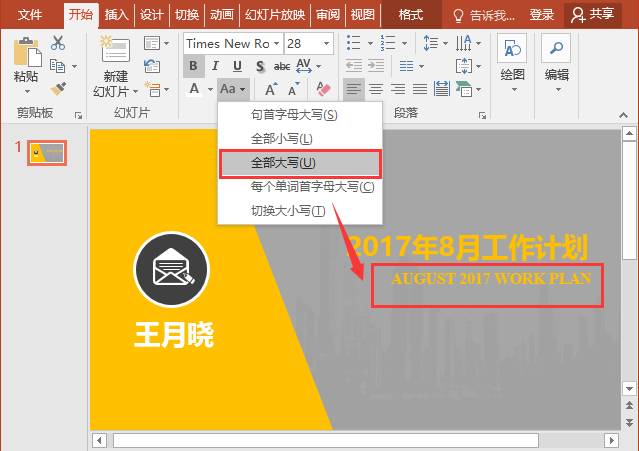
Task: Click the 共享 share button
Action: pos(593,15)
